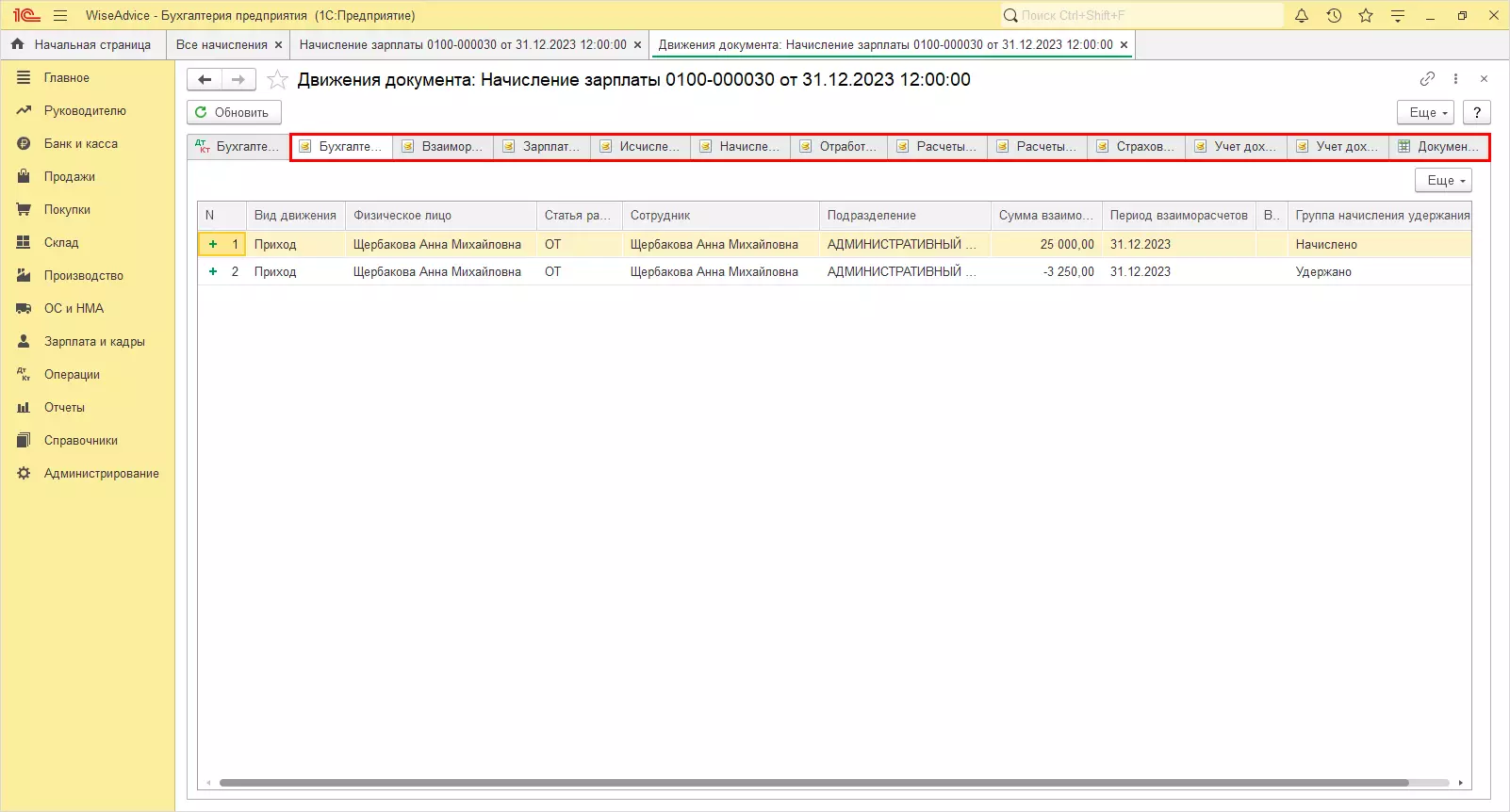Screen dimensions: 1510x812
Task: Select the Начисле… register tab
Action: tap(740, 147)
